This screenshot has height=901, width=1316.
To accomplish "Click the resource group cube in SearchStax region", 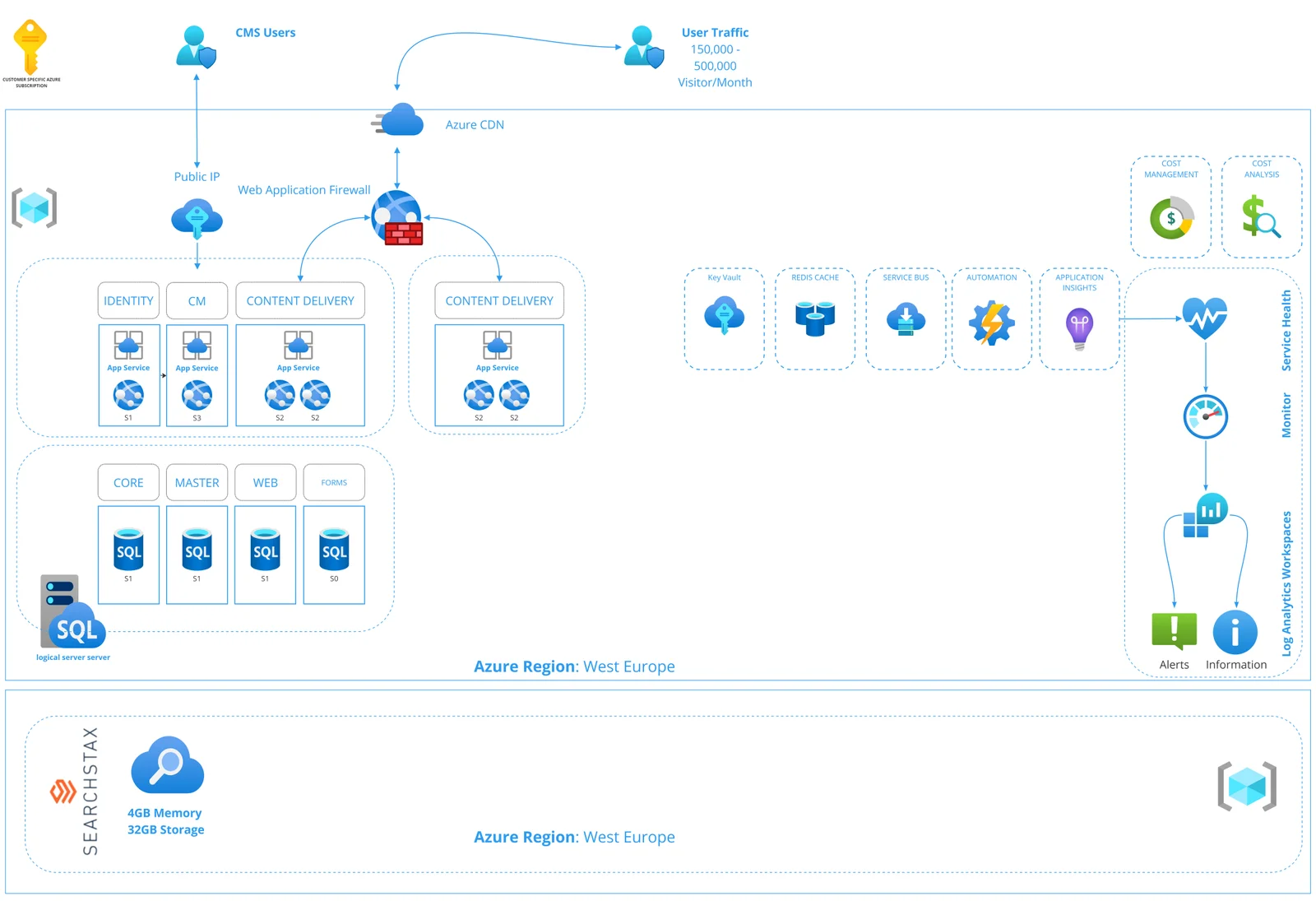I will point(1247,787).
